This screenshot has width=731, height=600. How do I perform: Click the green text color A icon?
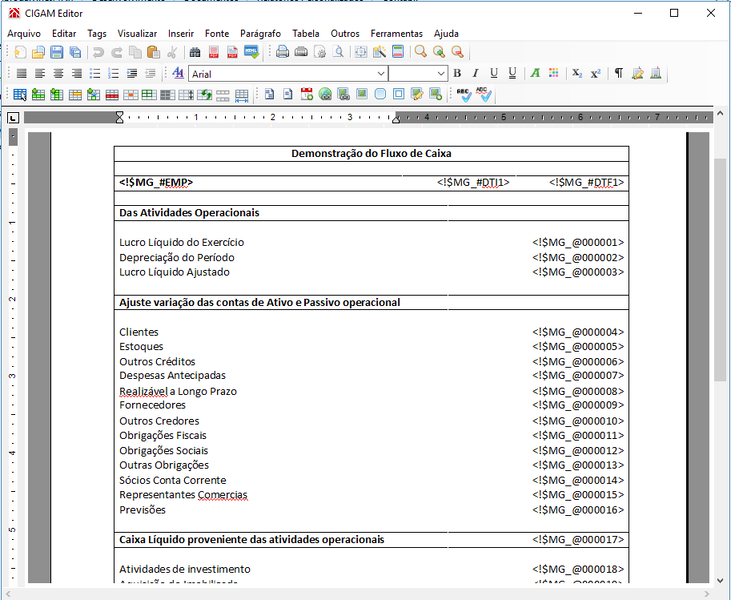click(535, 73)
